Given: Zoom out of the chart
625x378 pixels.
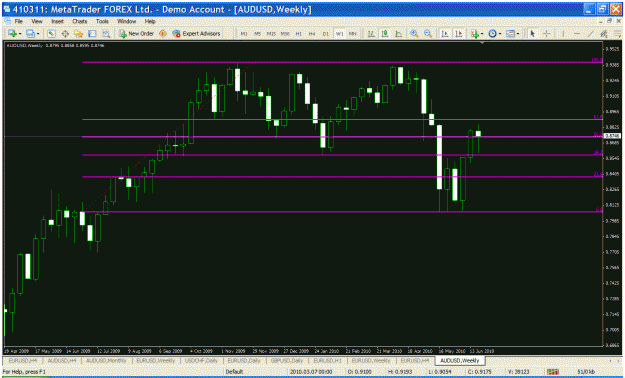Looking at the screenshot, I should 428,34.
